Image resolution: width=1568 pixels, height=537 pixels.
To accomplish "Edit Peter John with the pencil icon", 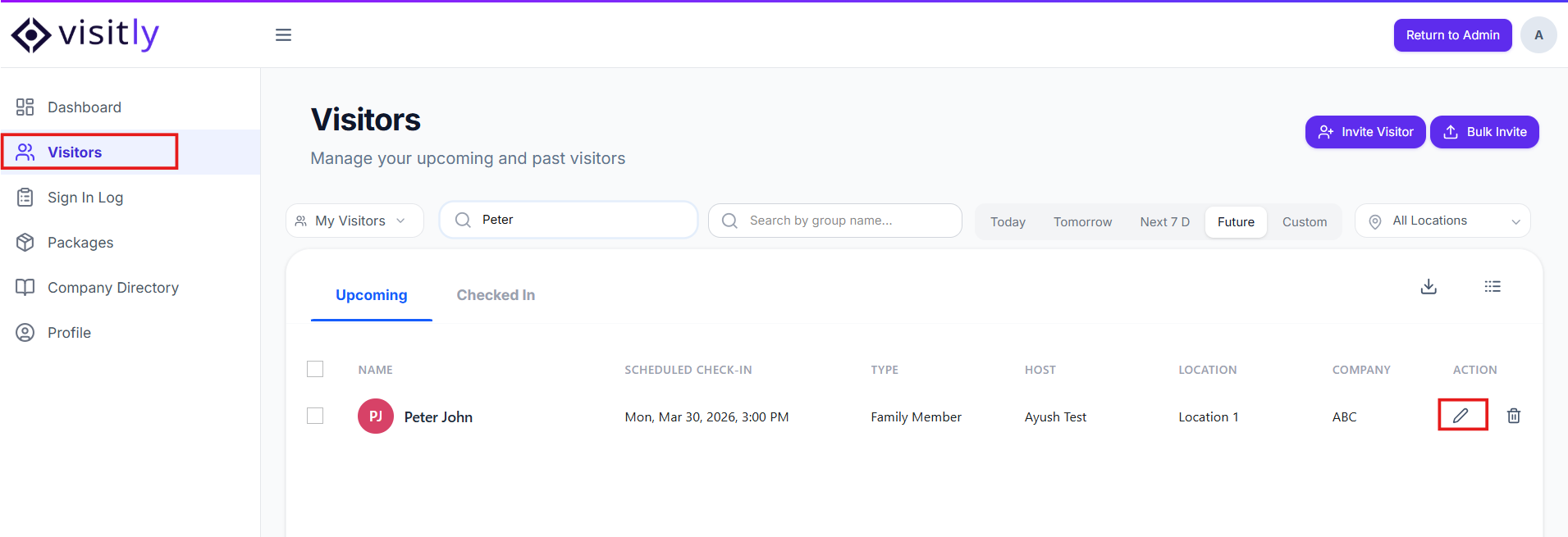I will [1461, 416].
